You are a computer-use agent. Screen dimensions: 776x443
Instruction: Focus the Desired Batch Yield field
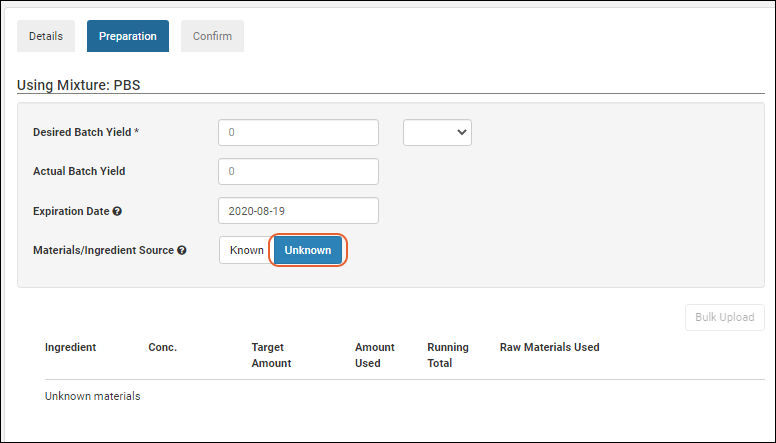pos(298,132)
